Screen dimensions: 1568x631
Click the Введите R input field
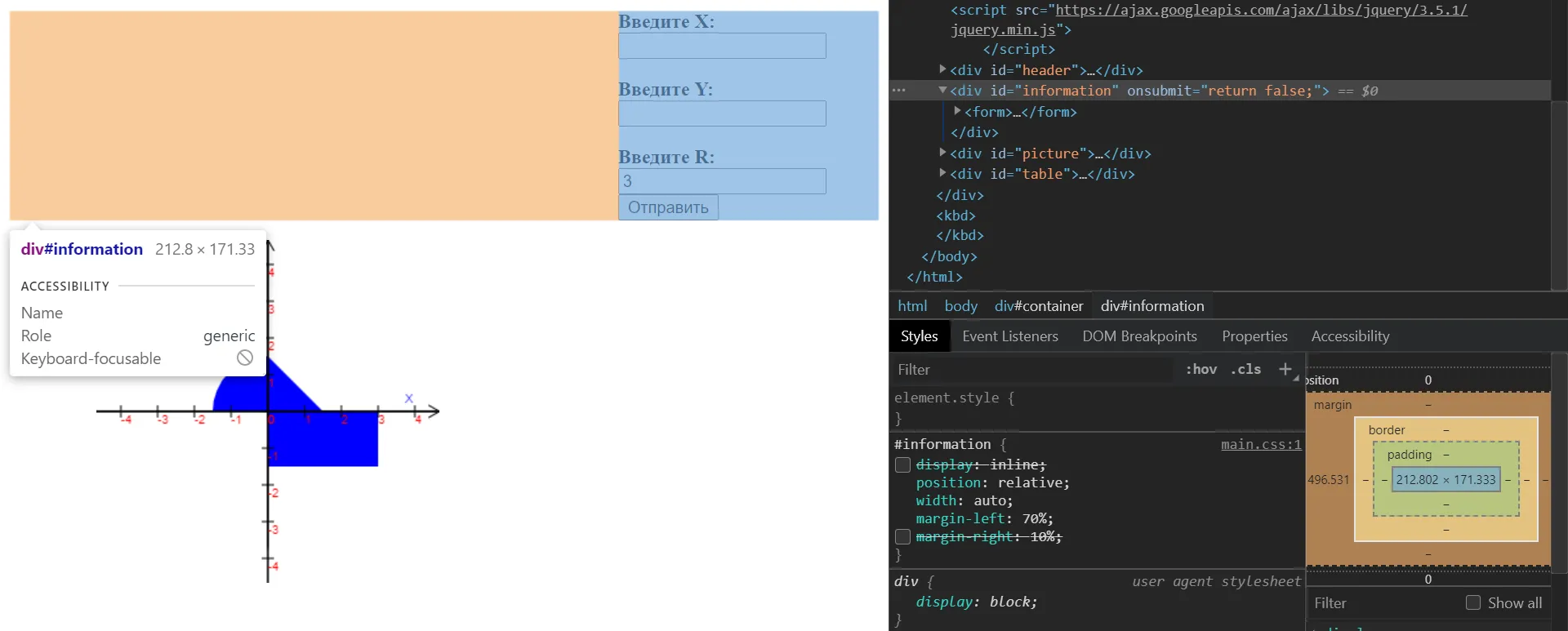(722, 181)
